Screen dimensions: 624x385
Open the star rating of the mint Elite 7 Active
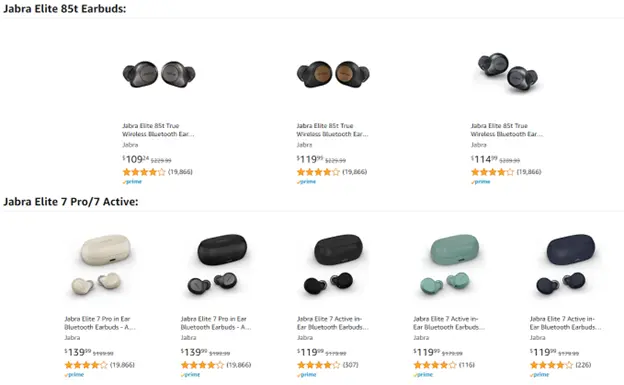click(x=435, y=365)
